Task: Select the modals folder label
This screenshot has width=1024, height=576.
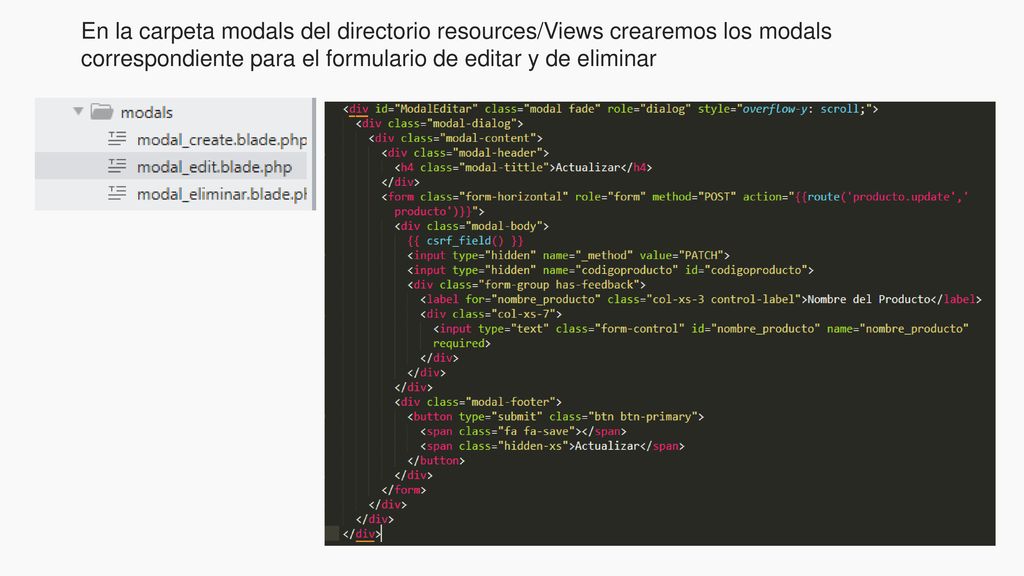Action: [x=146, y=112]
